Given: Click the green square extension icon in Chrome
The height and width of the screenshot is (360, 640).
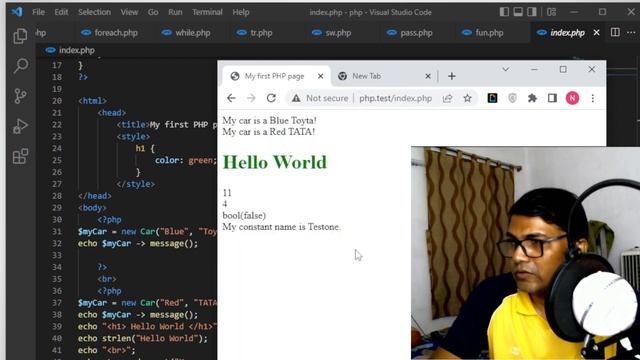Looking at the screenshot, I should [492, 98].
